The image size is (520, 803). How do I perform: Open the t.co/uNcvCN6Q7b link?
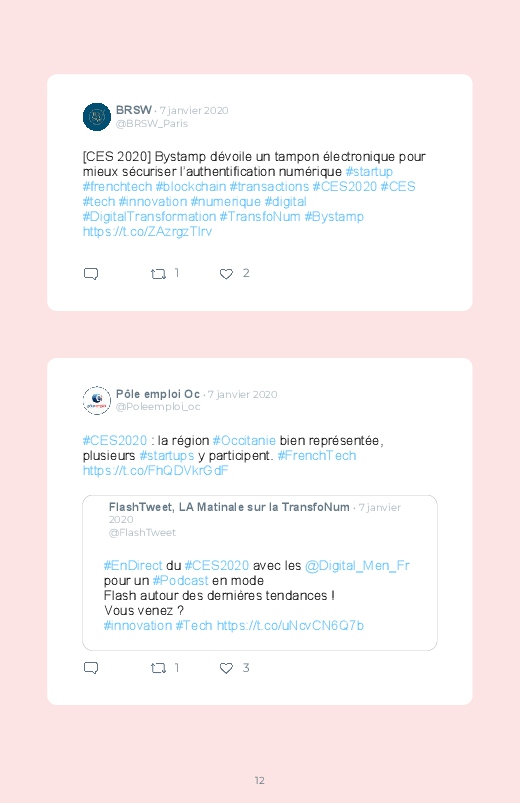(x=290, y=626)
